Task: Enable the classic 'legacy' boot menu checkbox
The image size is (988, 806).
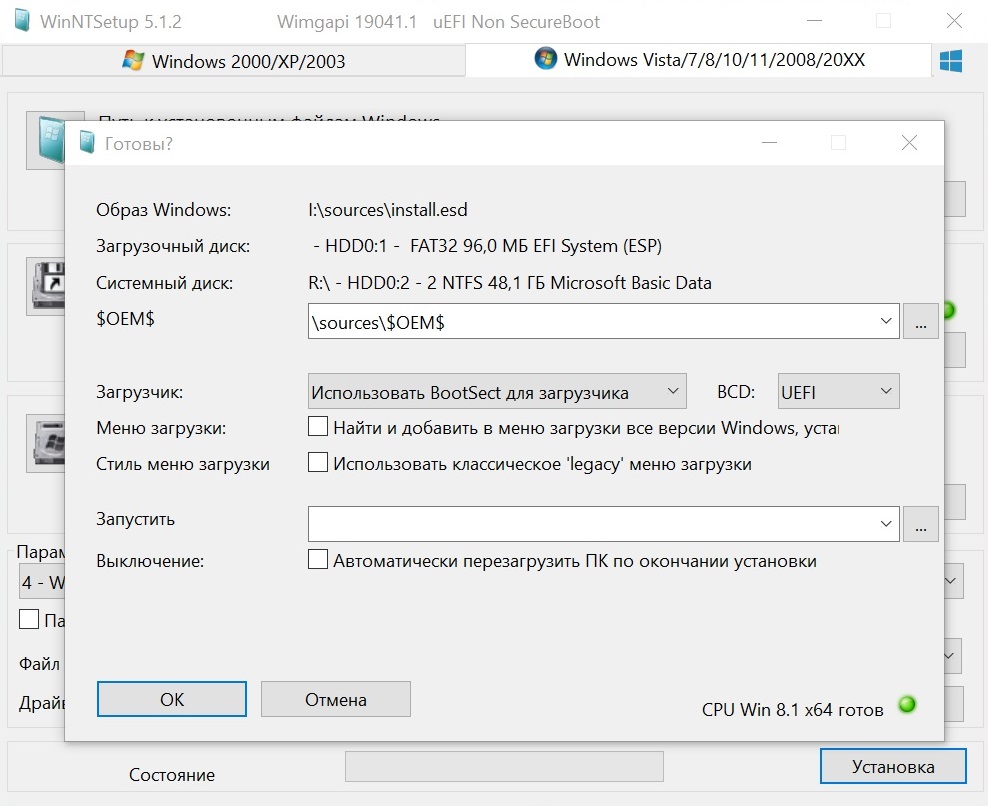Action: pyautogui.click(x=318, y=463)
